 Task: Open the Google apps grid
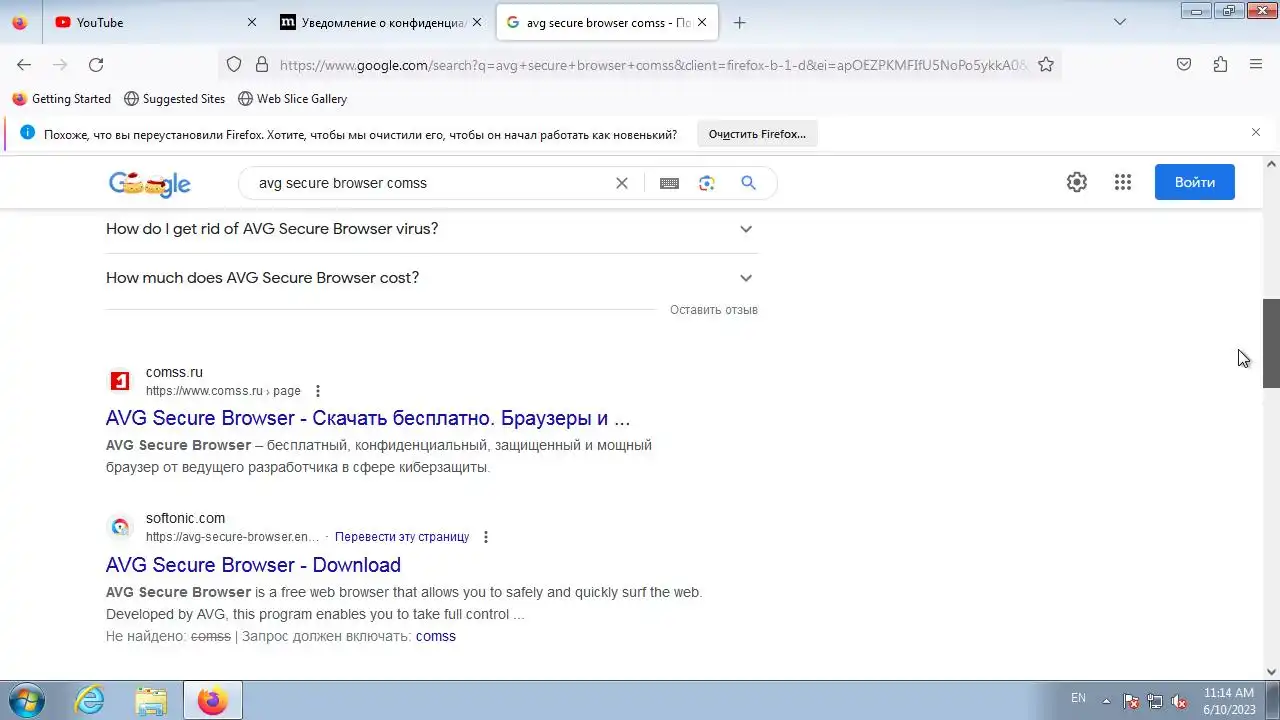coord(1123,182)
